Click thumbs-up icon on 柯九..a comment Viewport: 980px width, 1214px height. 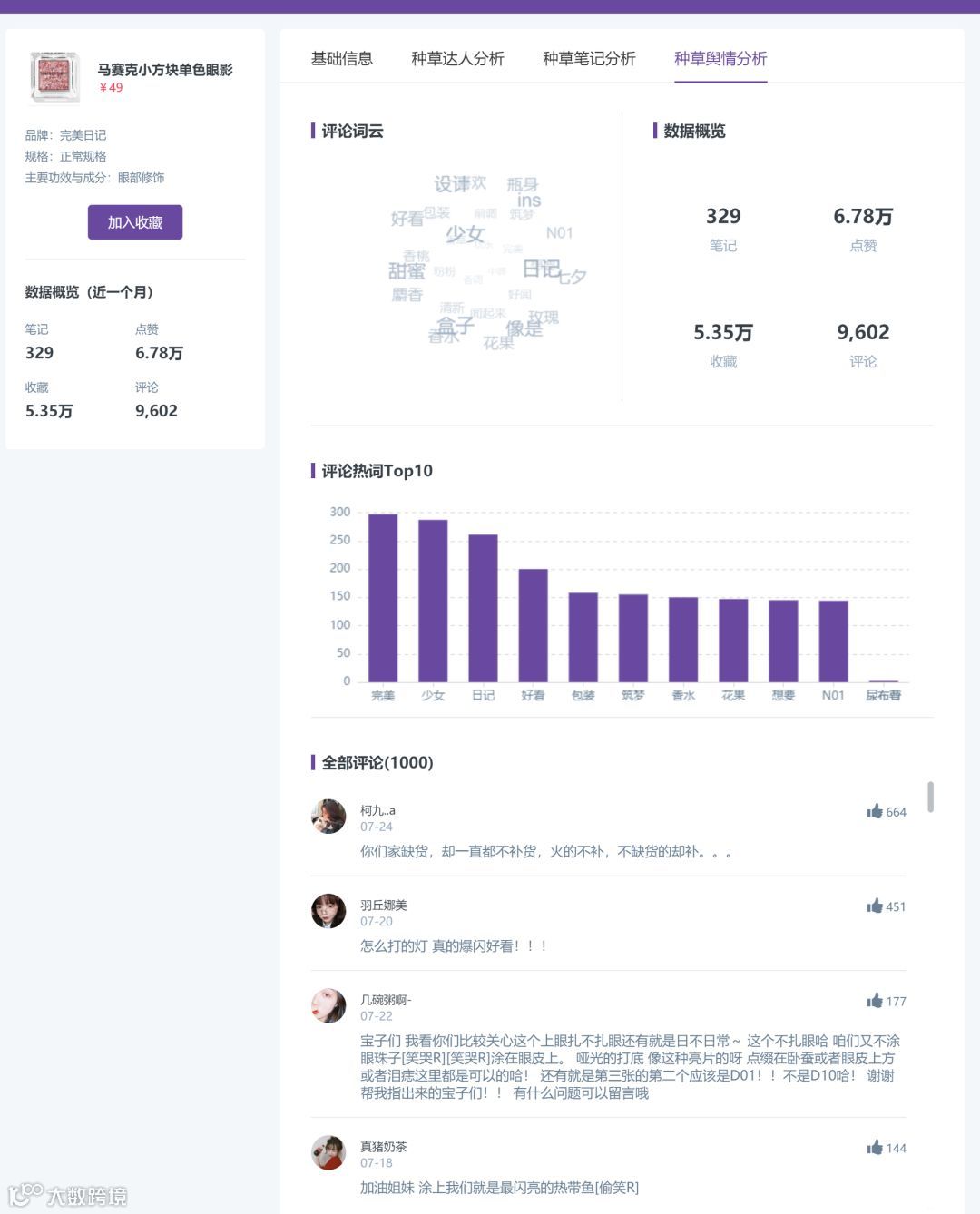(875, 811)
